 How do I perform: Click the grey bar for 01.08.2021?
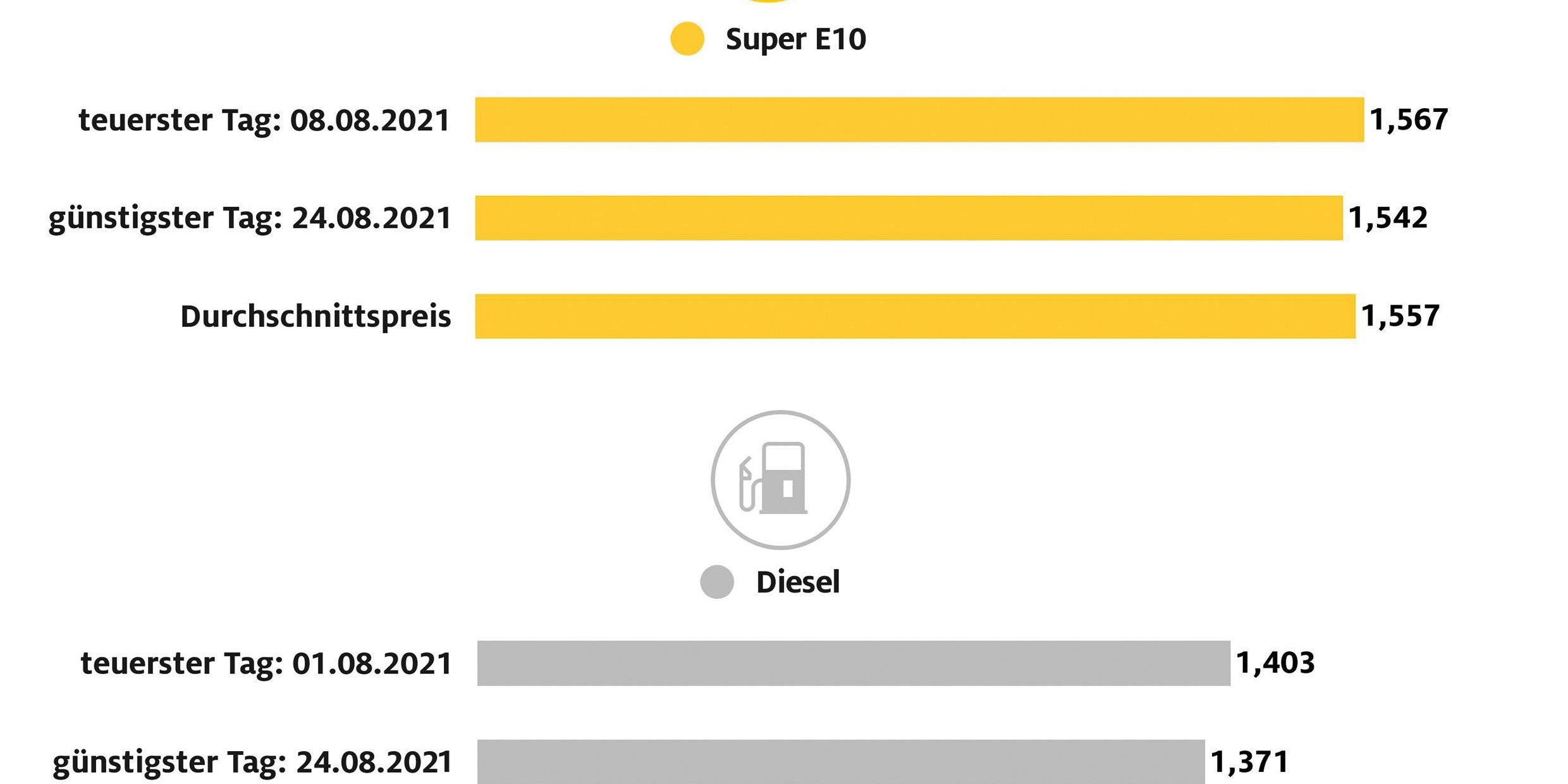[x=854, y=663]
